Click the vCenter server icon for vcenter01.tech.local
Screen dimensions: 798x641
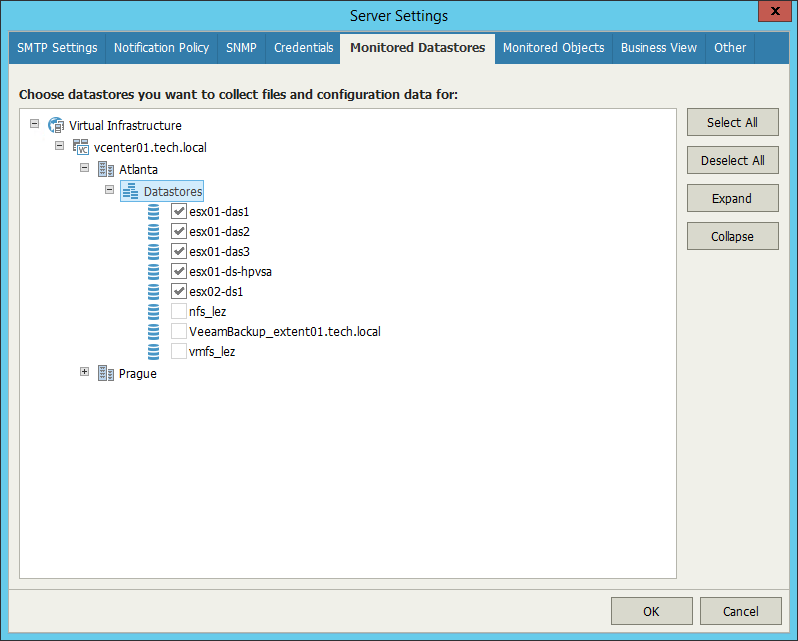click(80, 147)
